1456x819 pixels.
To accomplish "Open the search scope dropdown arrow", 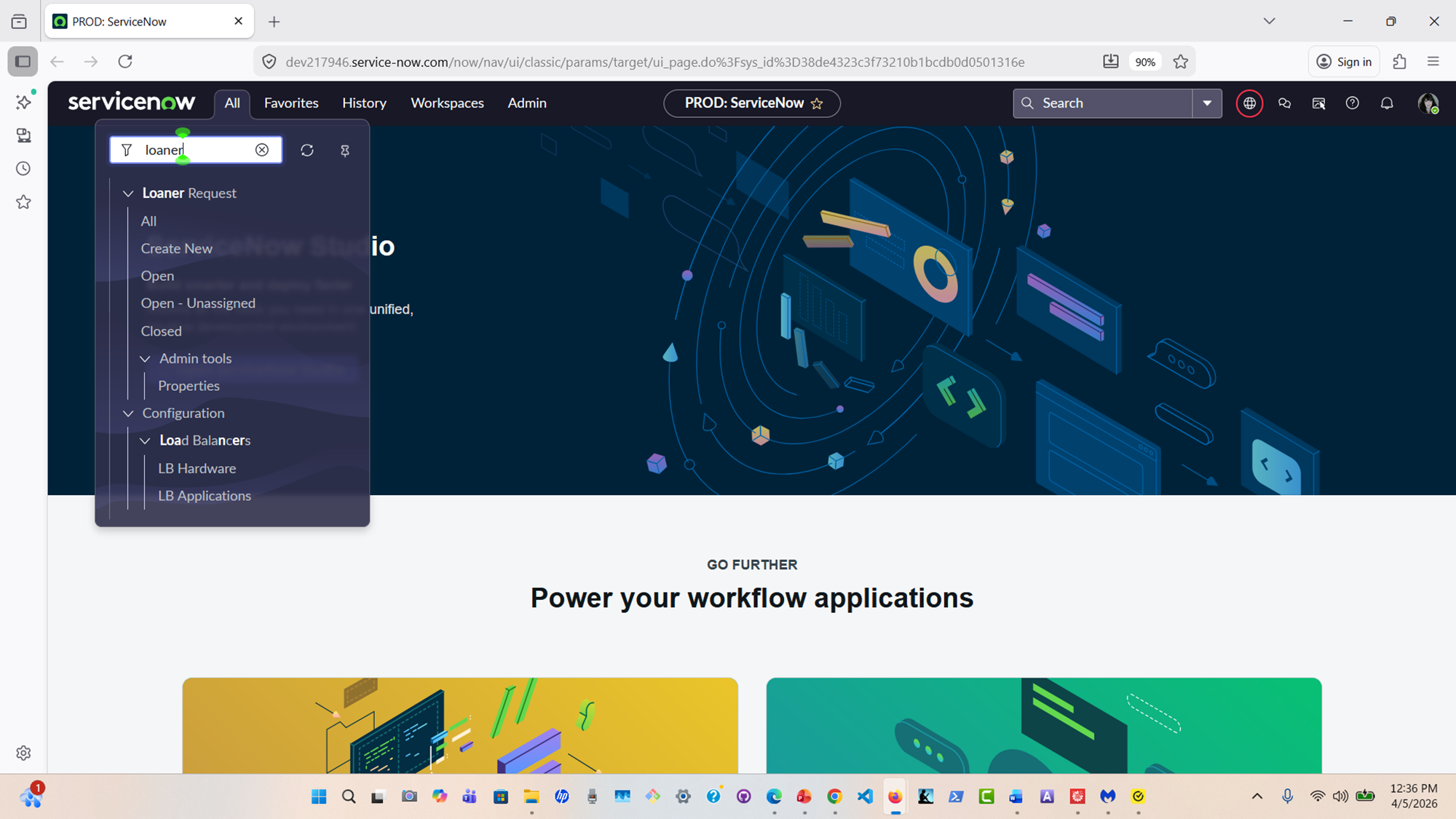I will click(1207, 103).
